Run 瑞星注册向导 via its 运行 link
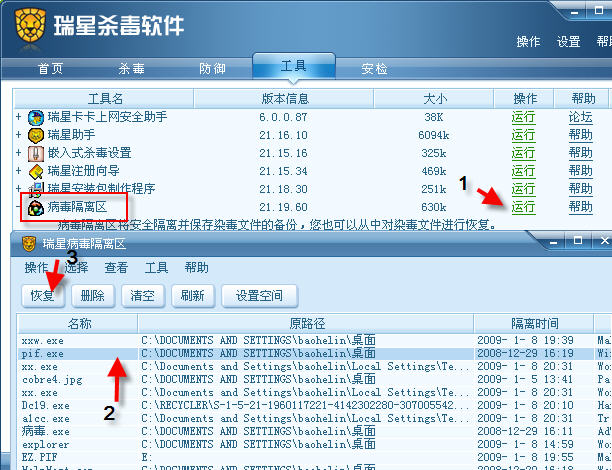This screenshot has width=612, height=470. [x=523, y=171]
